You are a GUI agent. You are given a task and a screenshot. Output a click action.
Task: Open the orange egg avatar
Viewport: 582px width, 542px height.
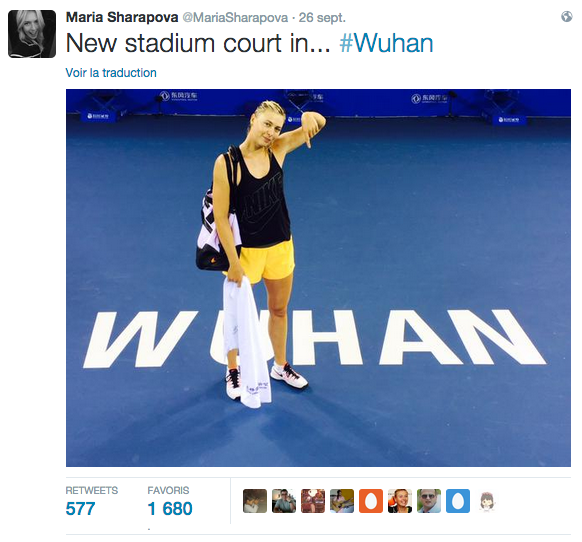click(370, 501)
